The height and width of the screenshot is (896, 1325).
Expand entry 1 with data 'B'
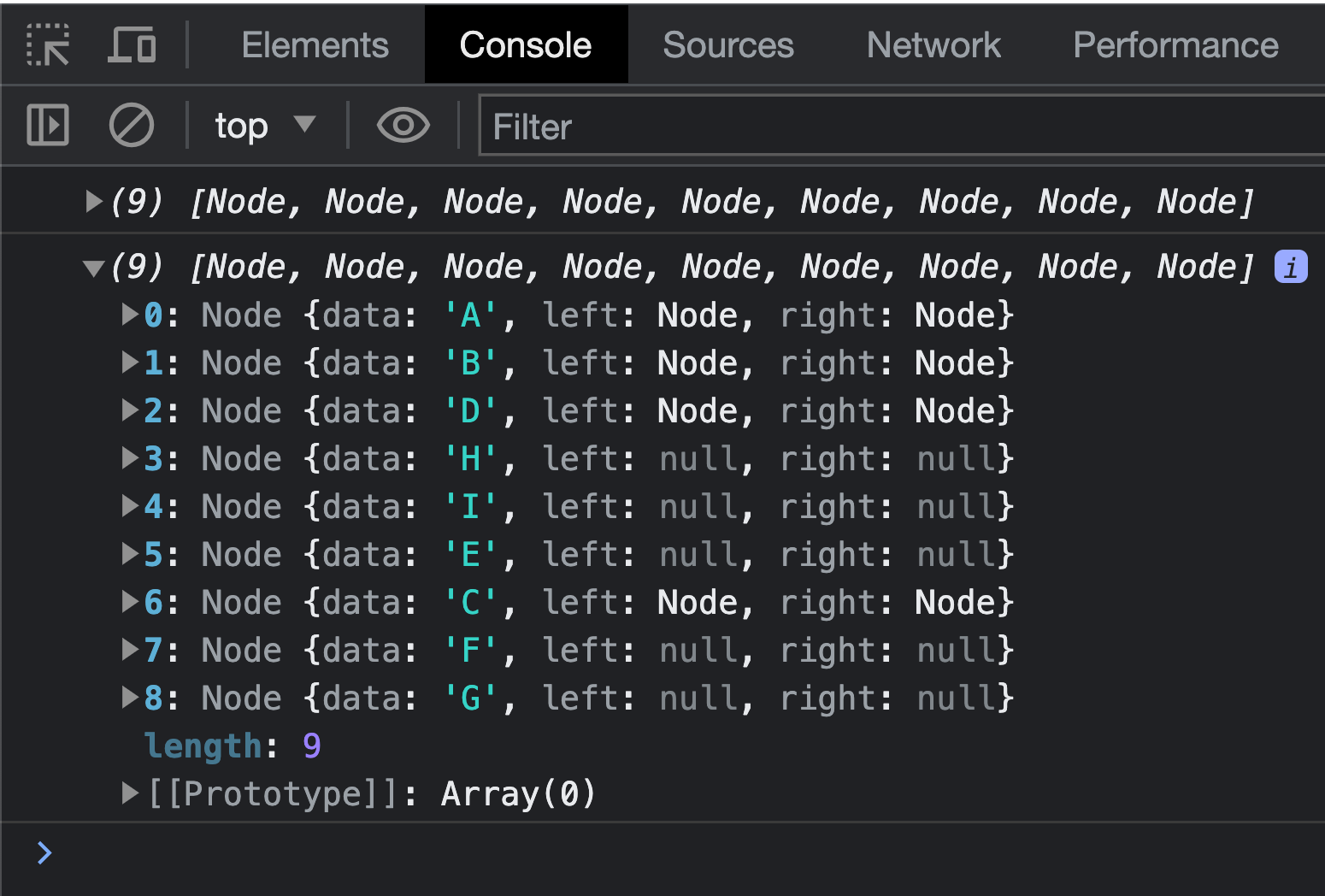pyautogui.click(x=130, y=363)
